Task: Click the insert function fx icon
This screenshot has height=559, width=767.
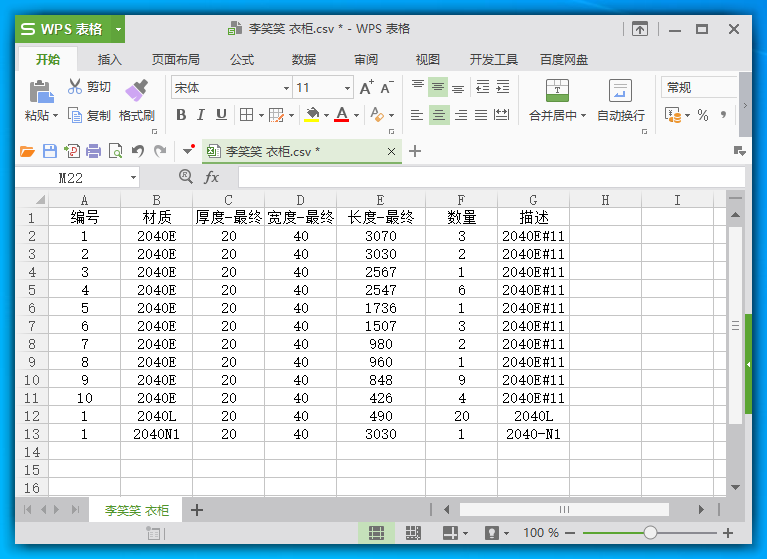Action: 212,177
